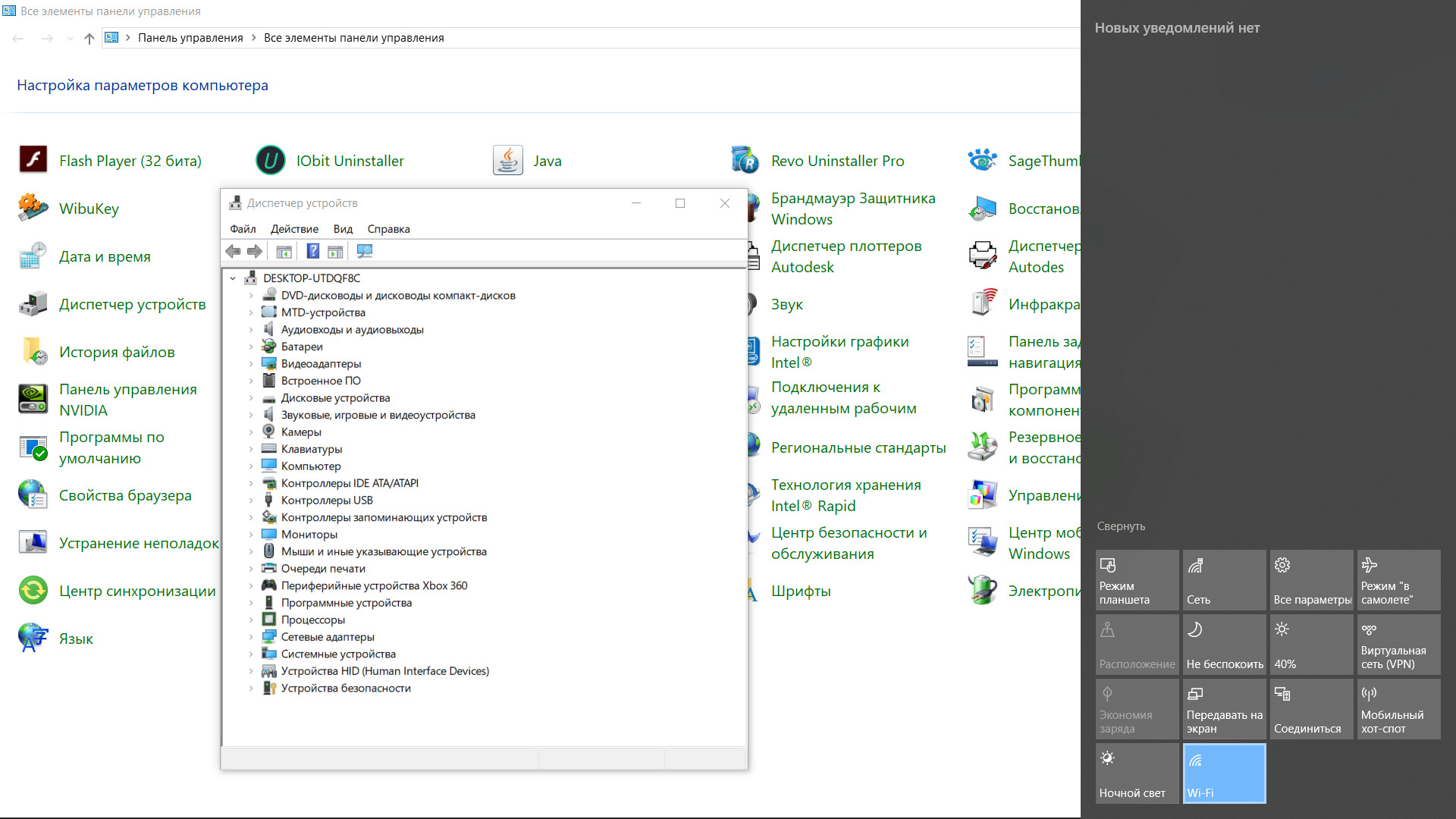Toggle Режим "в самолете" tile
Viewport: 1456px width, 819px height.
coord(1399,580)
